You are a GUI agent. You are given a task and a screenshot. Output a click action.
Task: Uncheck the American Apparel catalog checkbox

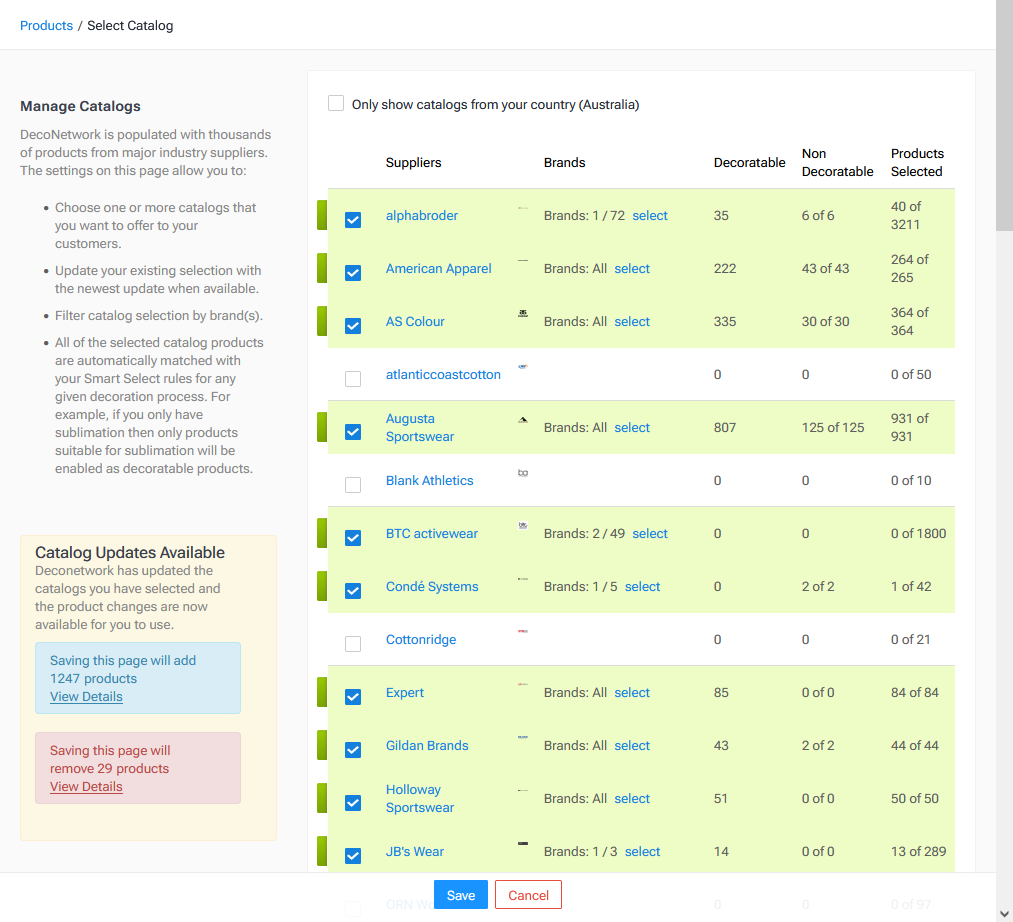353,273
